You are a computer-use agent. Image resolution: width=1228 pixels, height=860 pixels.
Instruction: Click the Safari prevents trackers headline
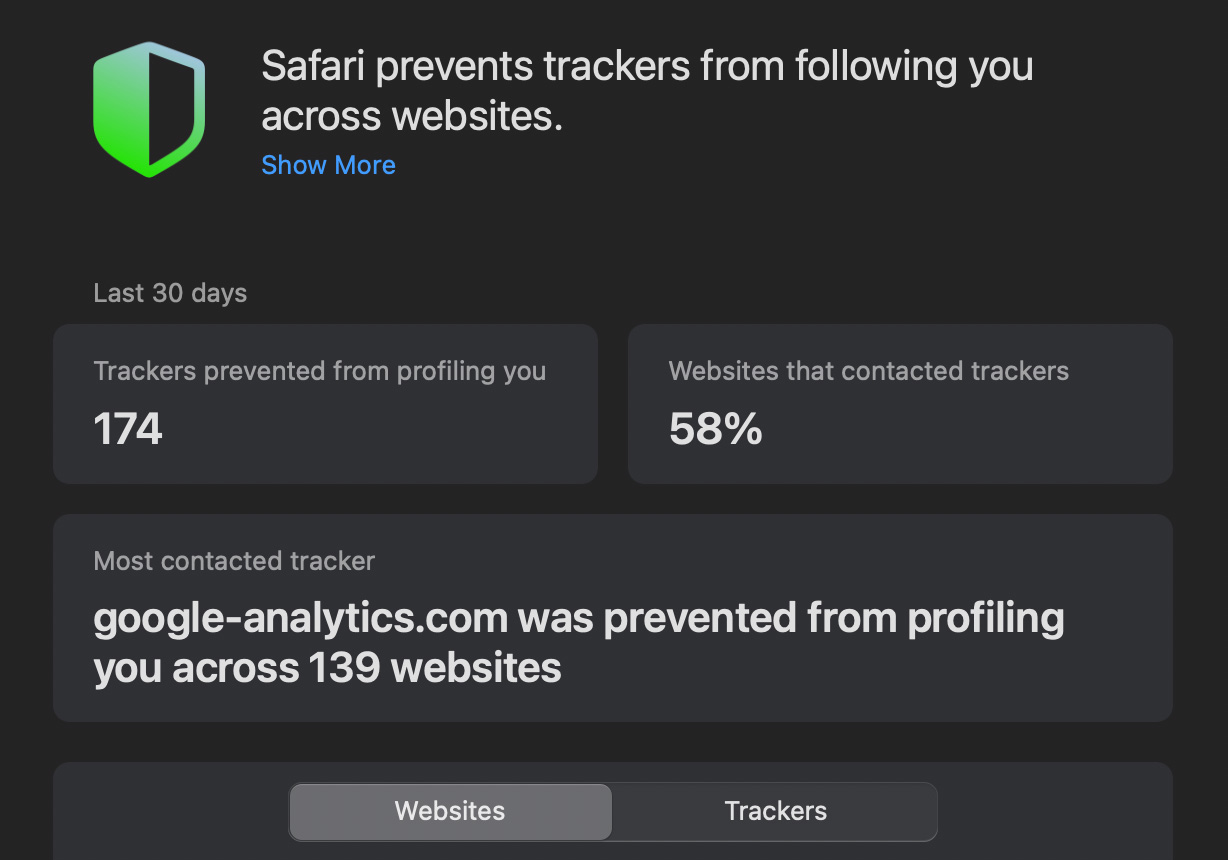click(647, 91)
